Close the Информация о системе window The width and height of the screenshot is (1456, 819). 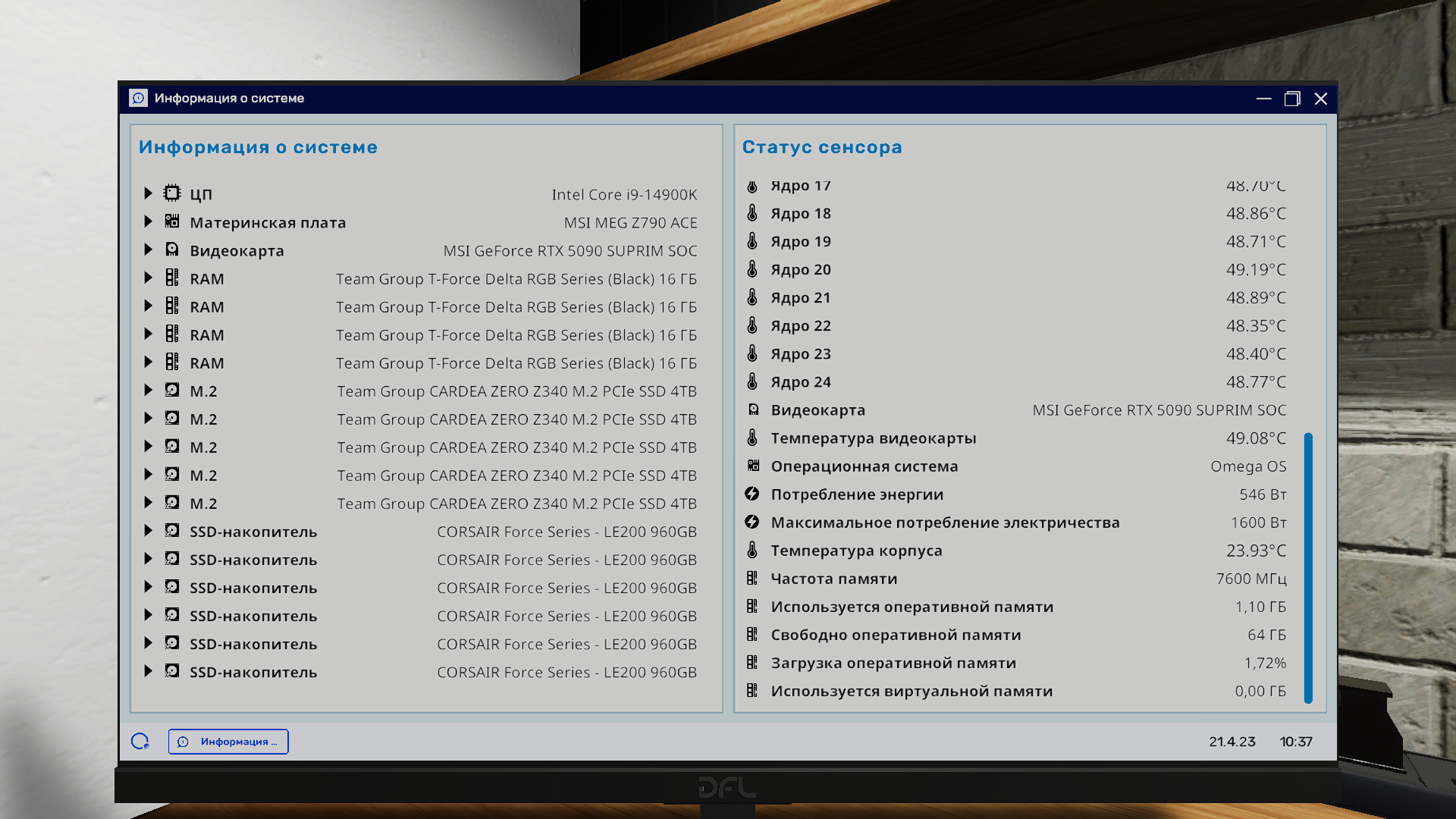1321,99
